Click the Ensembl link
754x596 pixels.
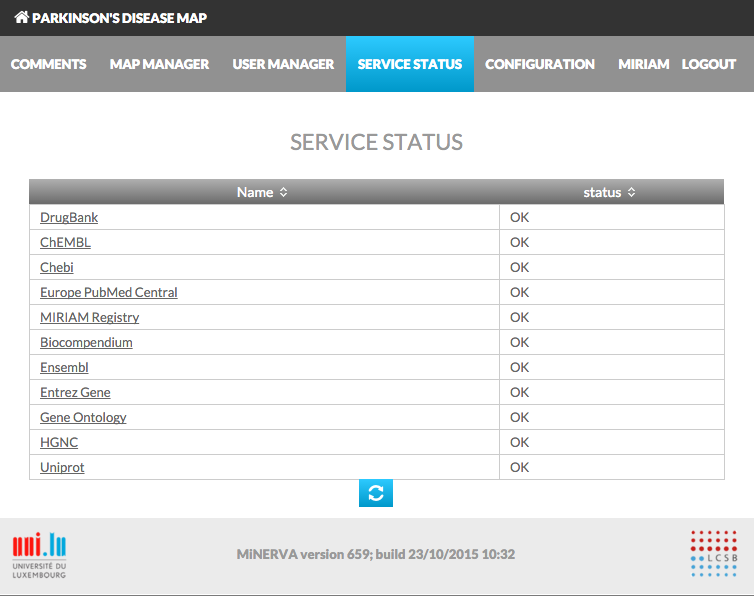click(x=64, y=368)
